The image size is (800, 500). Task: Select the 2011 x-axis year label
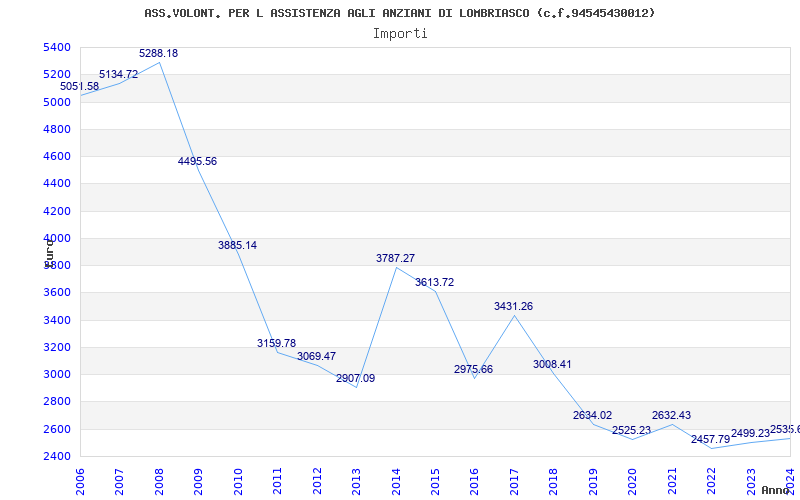click(x=278, y=482)
